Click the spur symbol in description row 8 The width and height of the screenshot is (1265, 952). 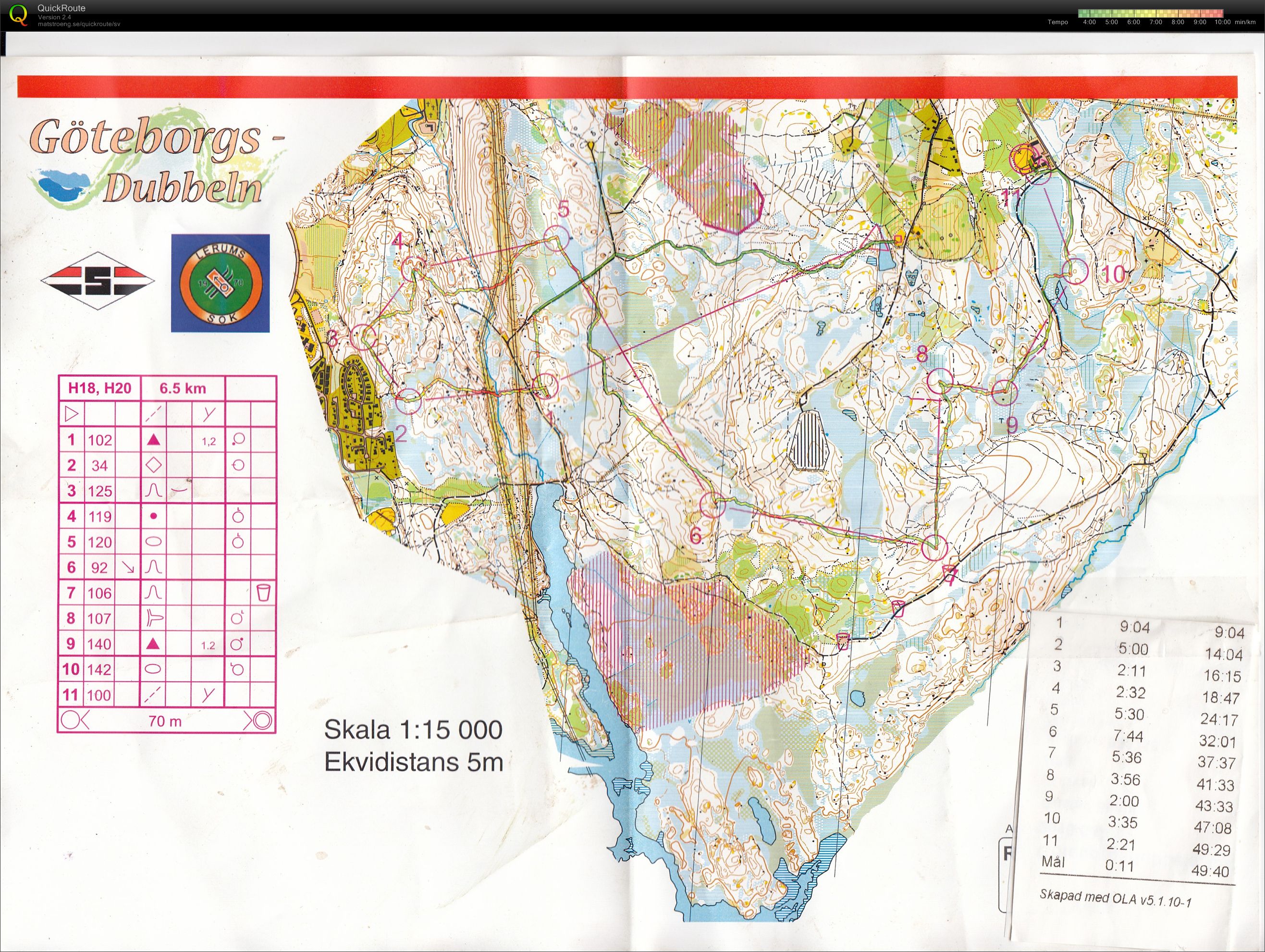tap(154, 618)
